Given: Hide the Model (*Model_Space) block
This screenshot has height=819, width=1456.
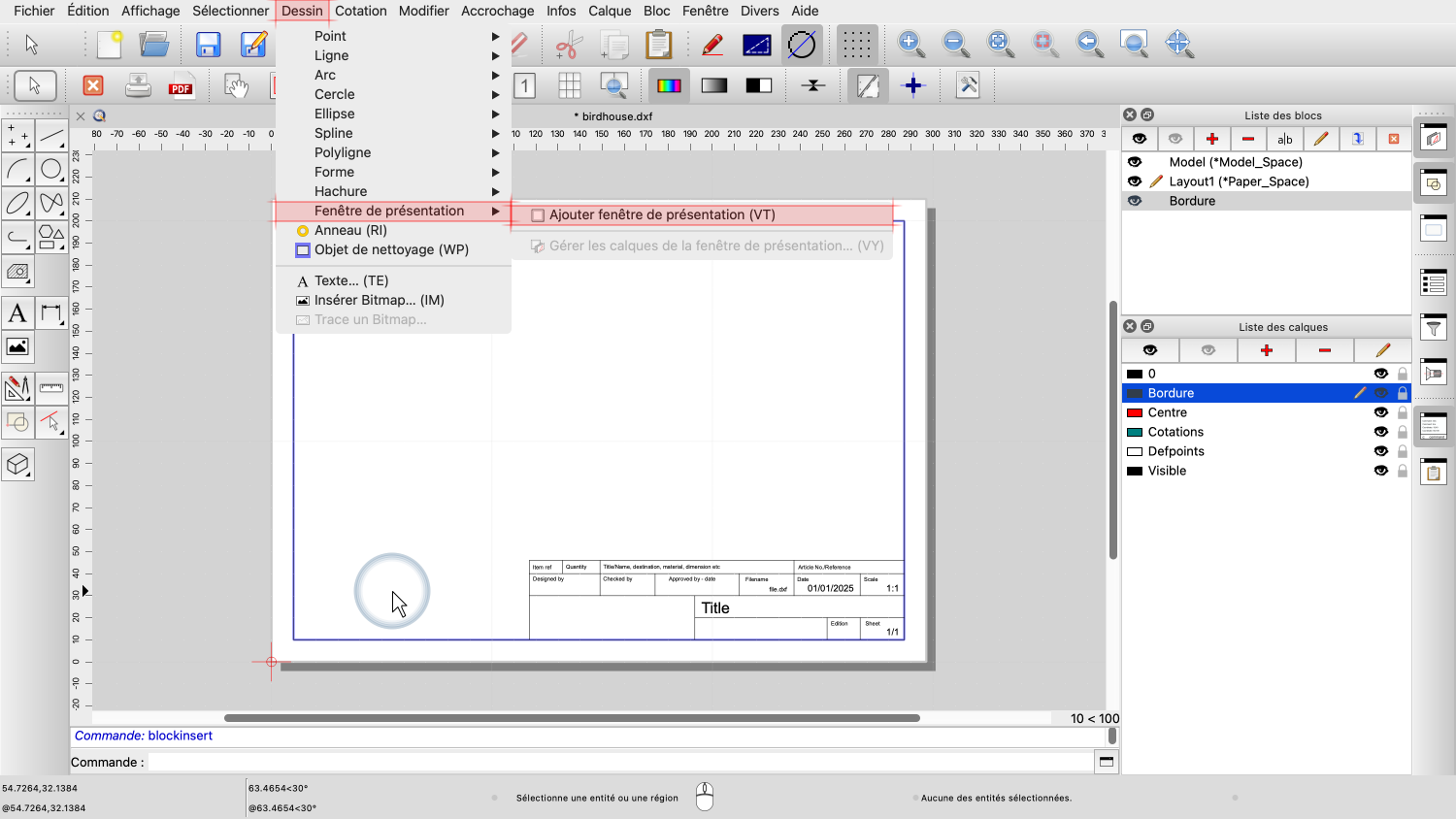Looking at the screenshot, I should coord(1135,162).
